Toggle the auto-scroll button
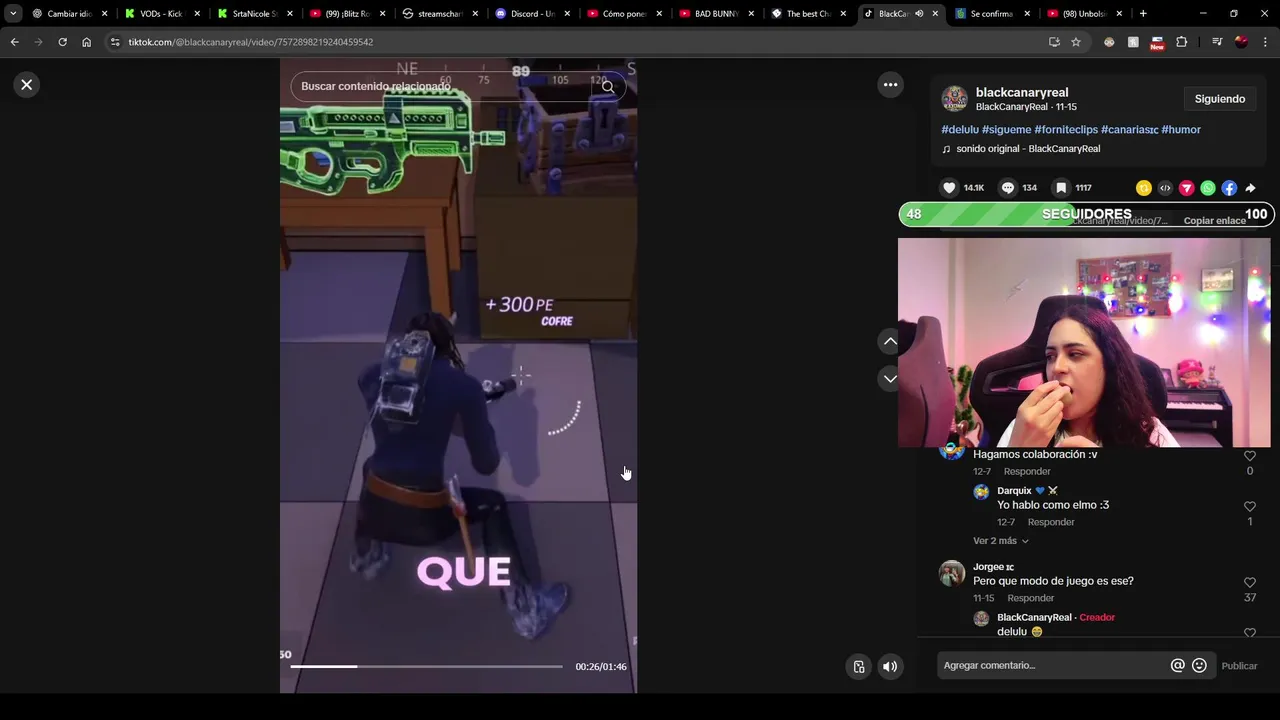The image size is (1280, 720). [x=858, y=666]
